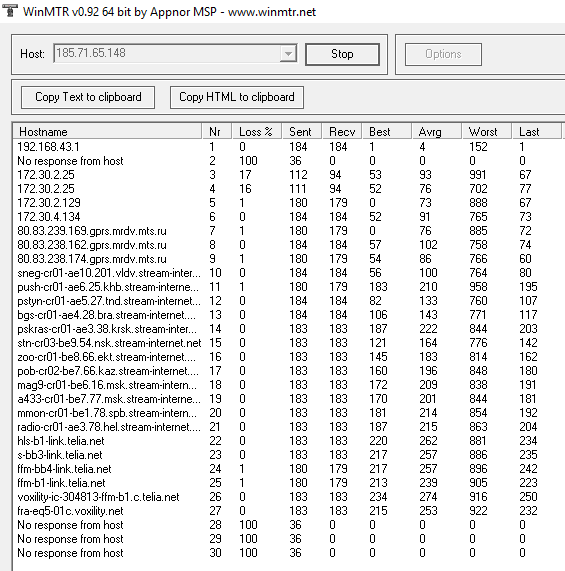Select the 80.83.239.169.gprs.mrdv.mts.ru row

point(289,231)
